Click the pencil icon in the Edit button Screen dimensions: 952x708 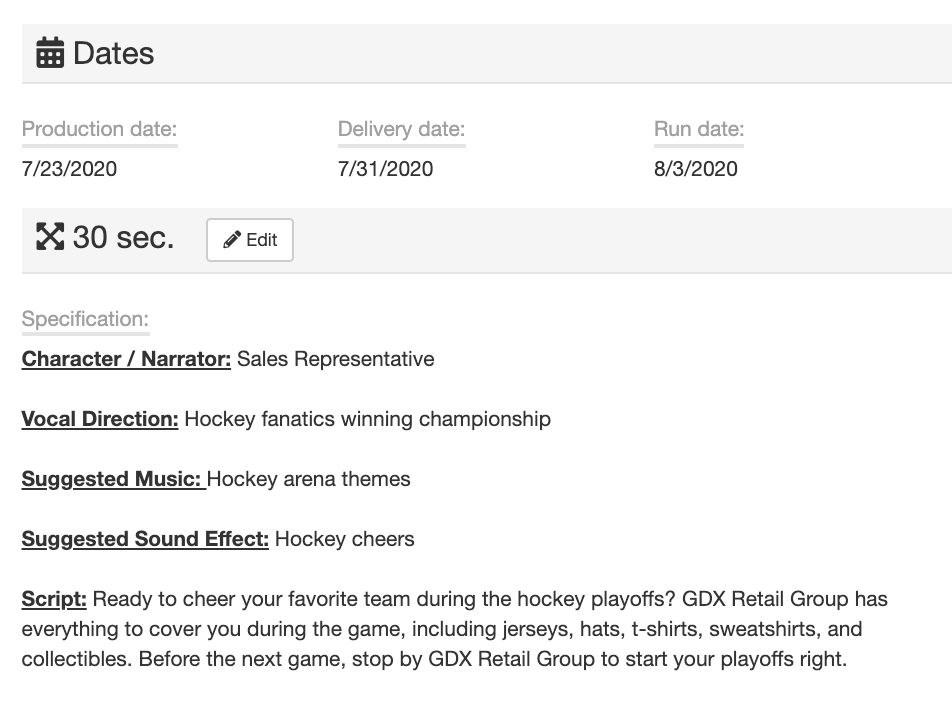point(232,240)
